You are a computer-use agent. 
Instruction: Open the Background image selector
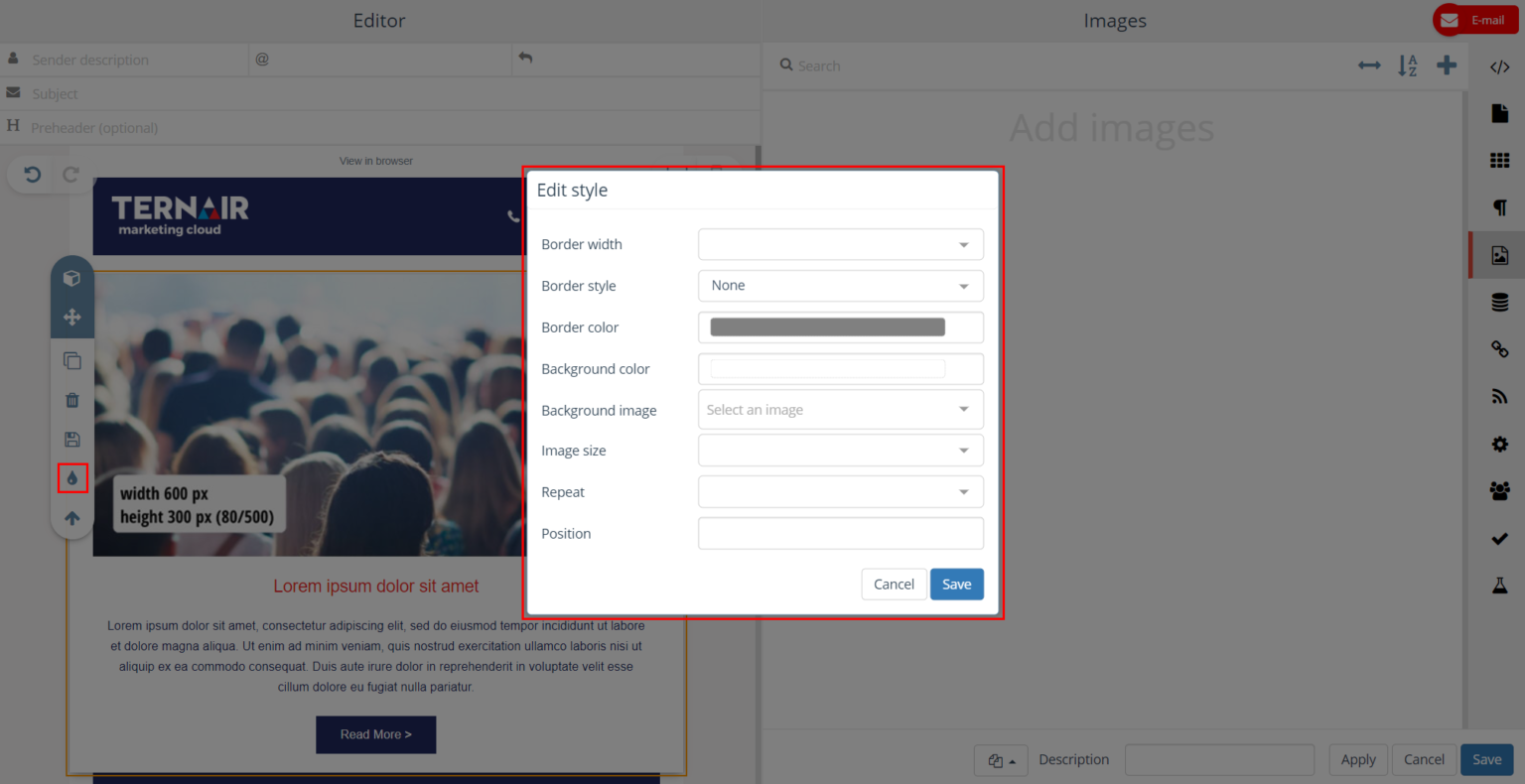841,410
